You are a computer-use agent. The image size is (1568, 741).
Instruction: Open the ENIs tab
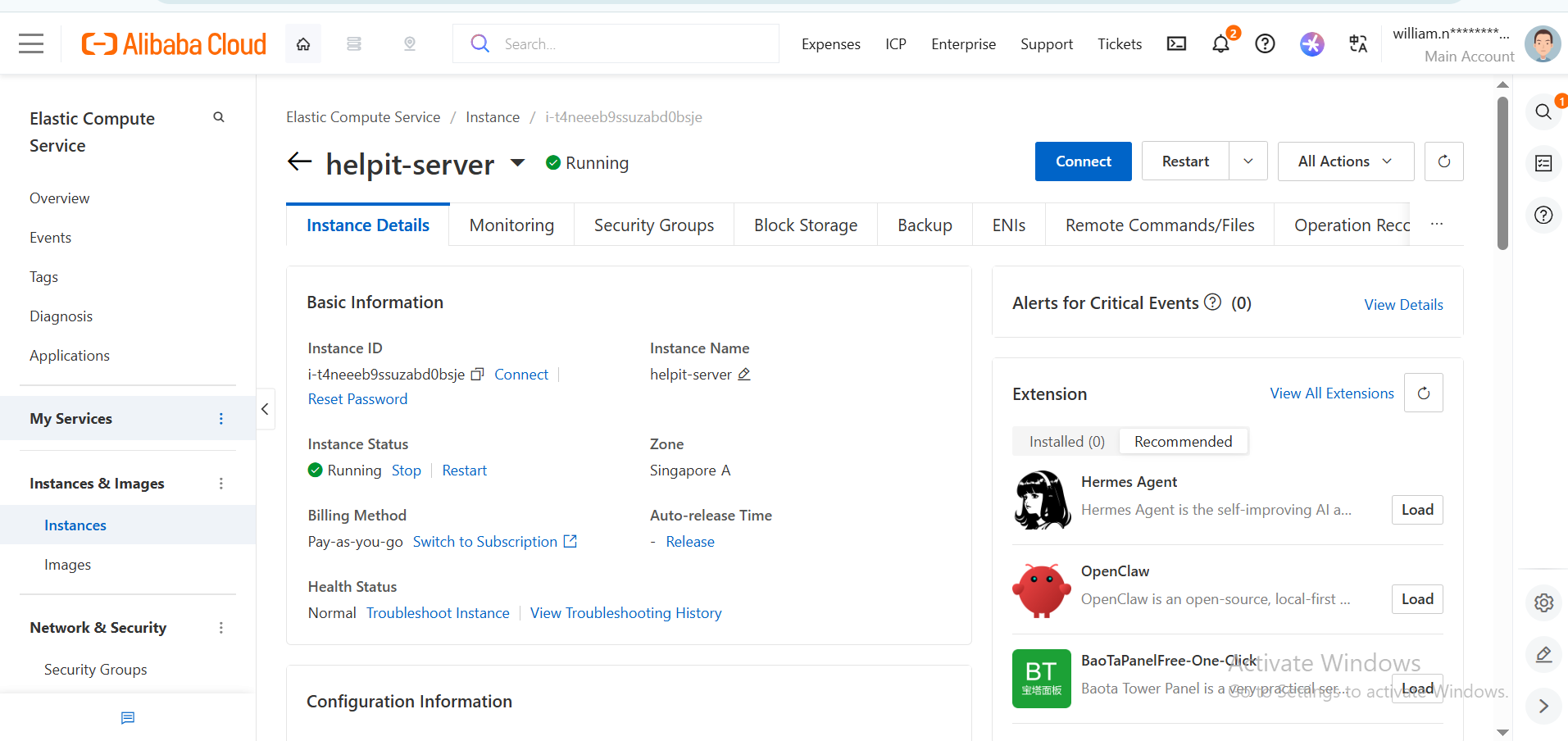pos(1009,225)
